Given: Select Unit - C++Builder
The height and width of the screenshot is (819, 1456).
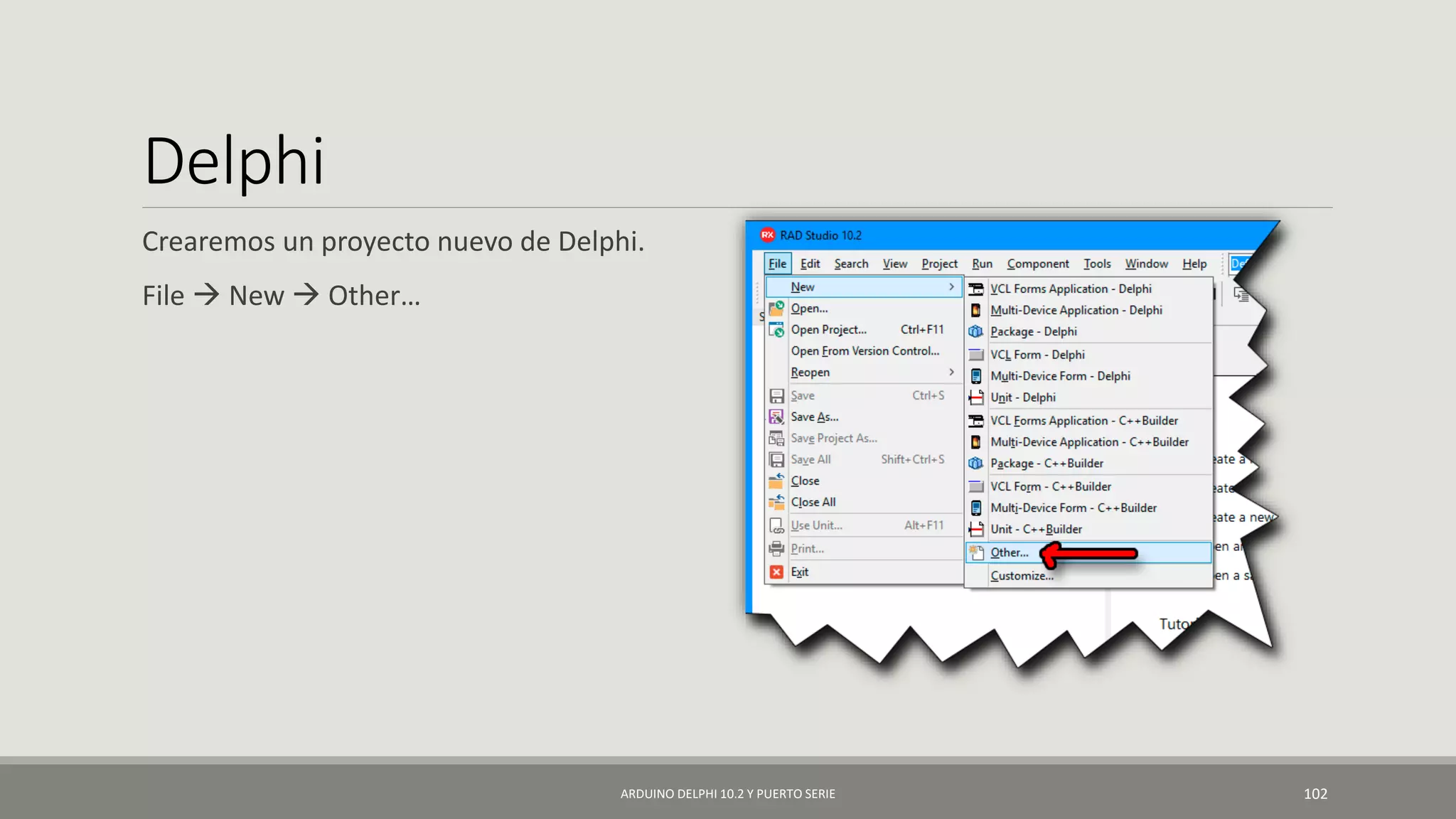Looking at the screenshot, I should 1088,529.
